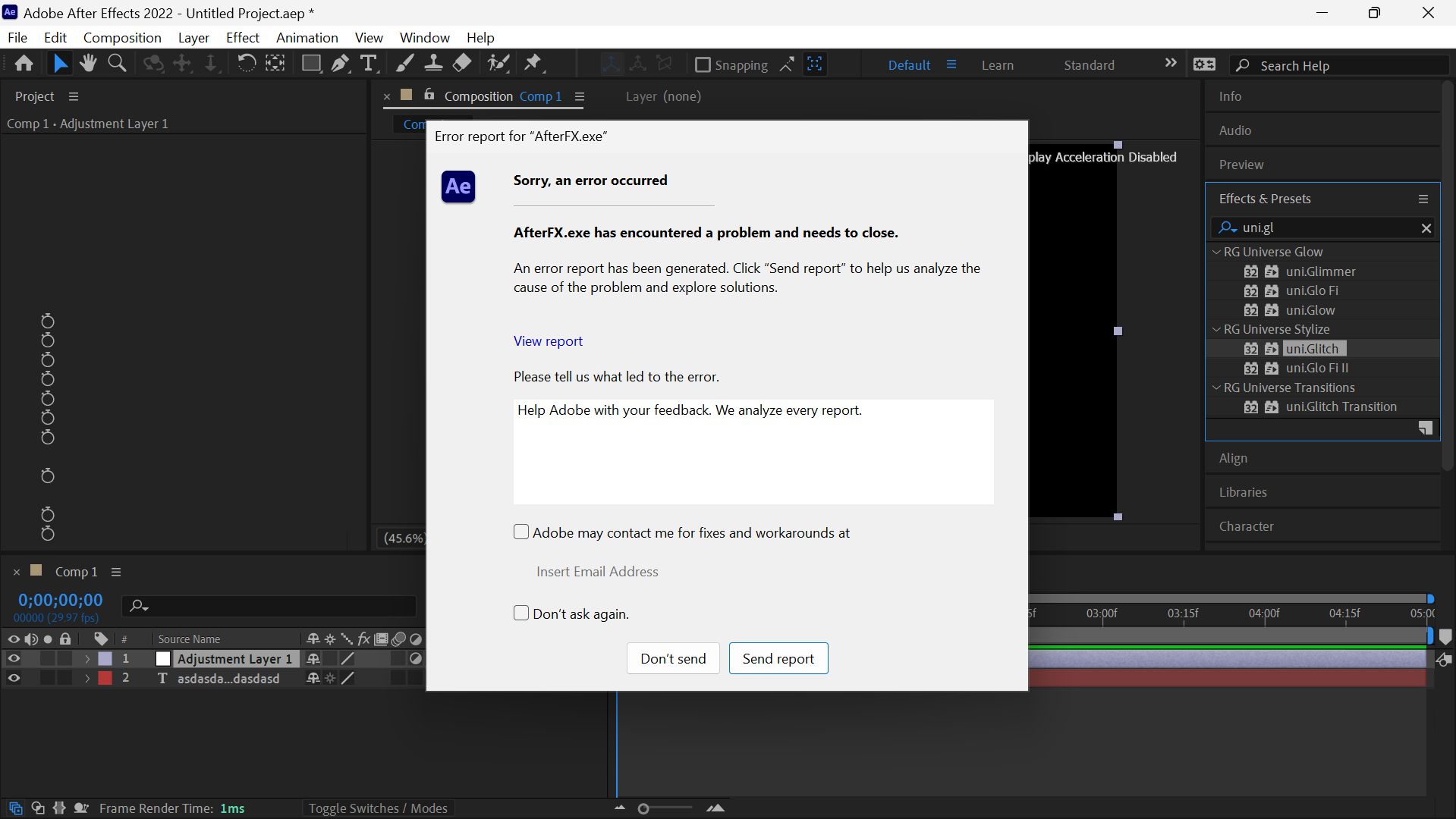The width and height of the screenshot is (1456, 819).
Task: Open Effects & Presets panel menu
Action: [x=1423, y=199]
